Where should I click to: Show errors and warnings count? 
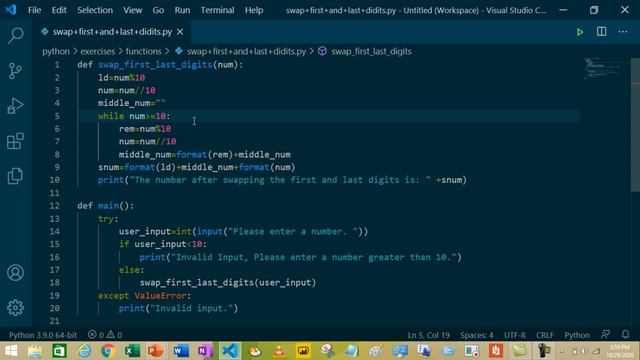pyautogui.click(x=105, y=335)
